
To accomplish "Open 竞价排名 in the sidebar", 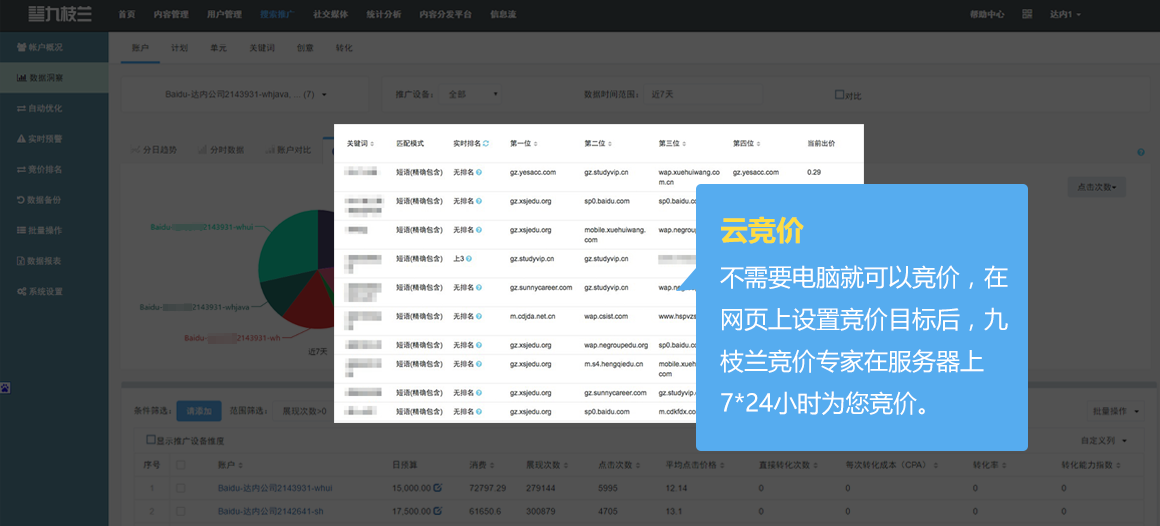I will click(54, 169).
